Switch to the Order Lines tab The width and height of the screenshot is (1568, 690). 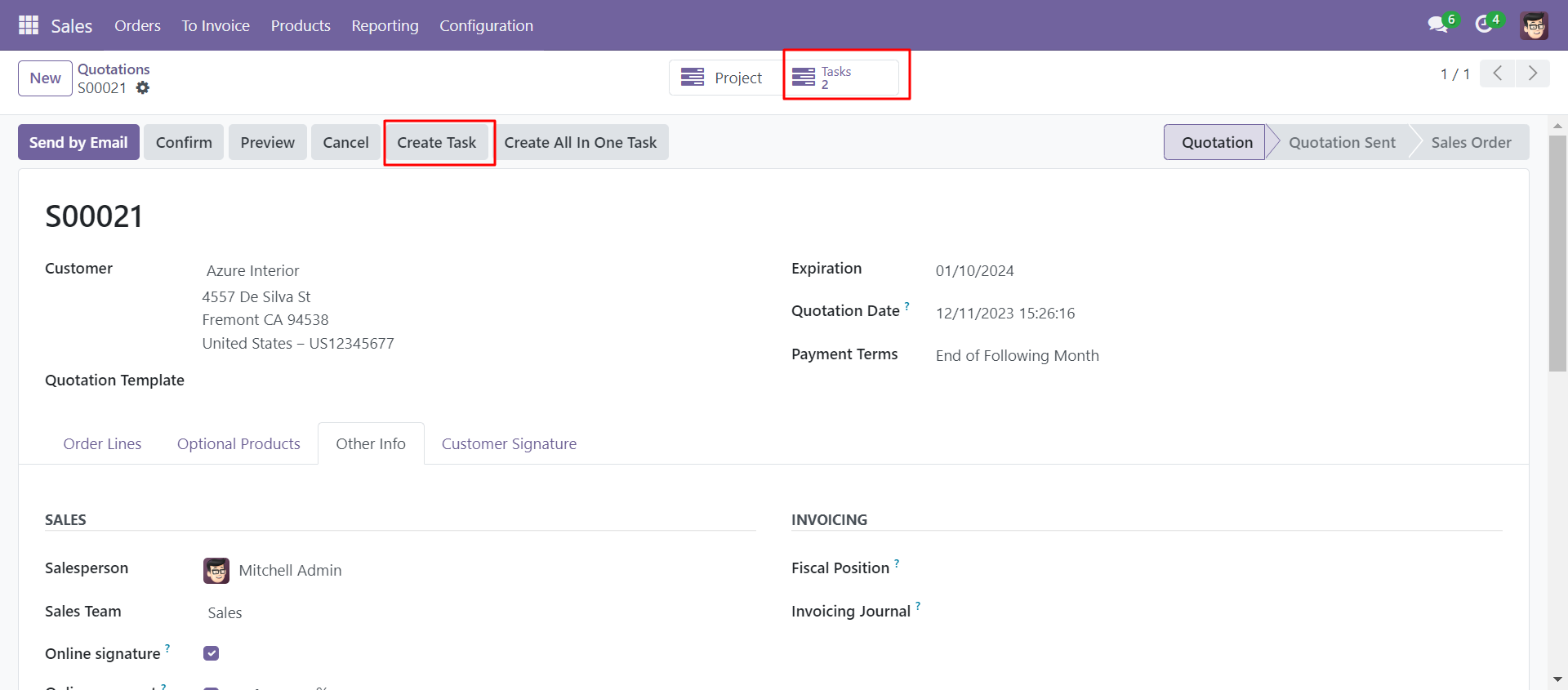click(102, 443)
